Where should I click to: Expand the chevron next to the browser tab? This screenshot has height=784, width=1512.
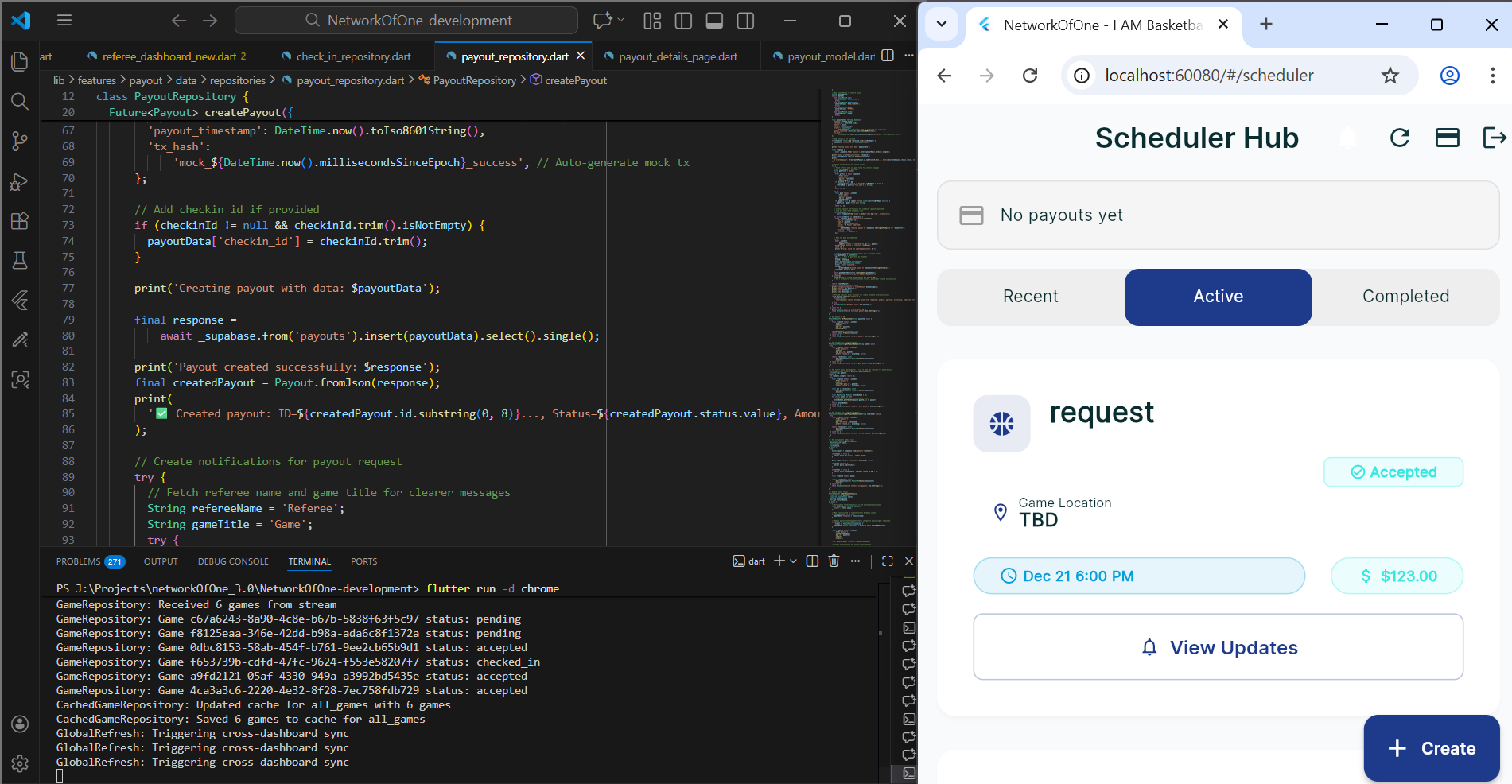click(941, 25)
